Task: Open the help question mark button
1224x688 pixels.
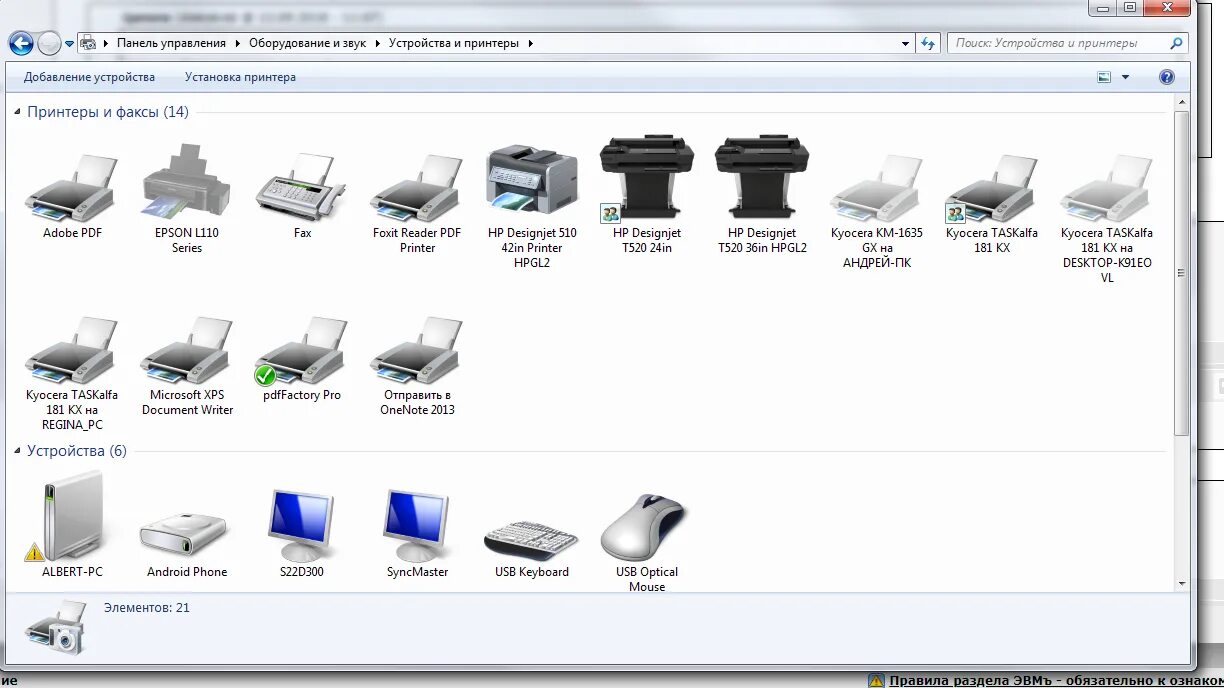Action: (1166, 77)
